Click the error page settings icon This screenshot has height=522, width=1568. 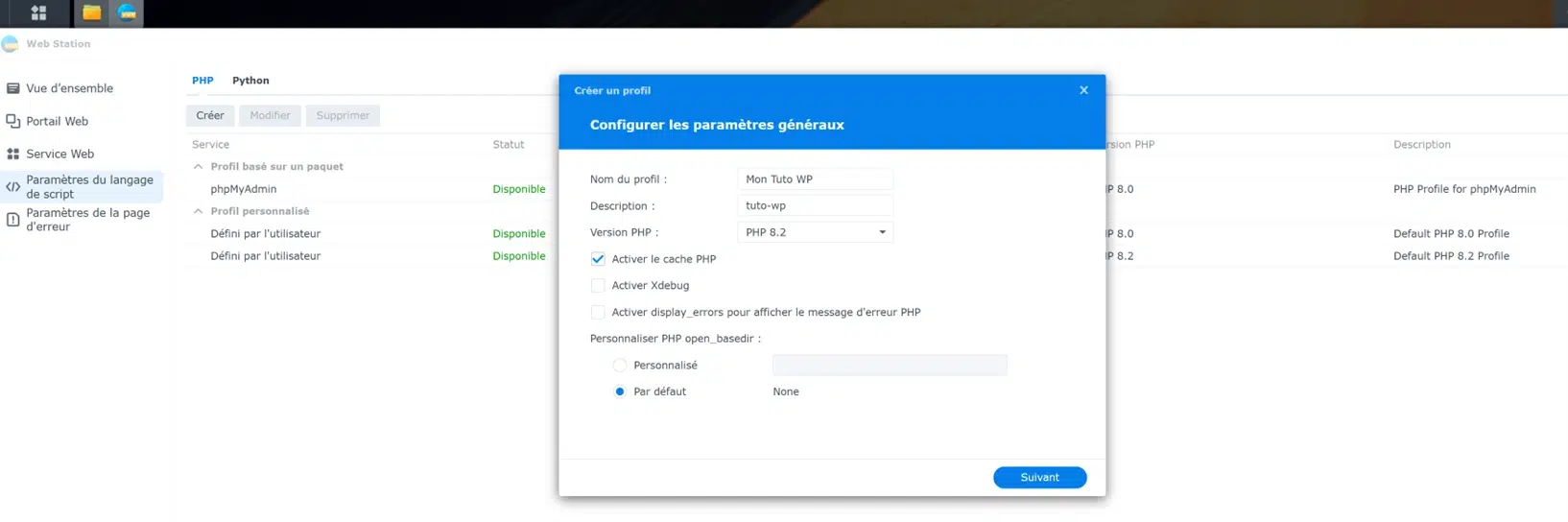click(13, 220)
